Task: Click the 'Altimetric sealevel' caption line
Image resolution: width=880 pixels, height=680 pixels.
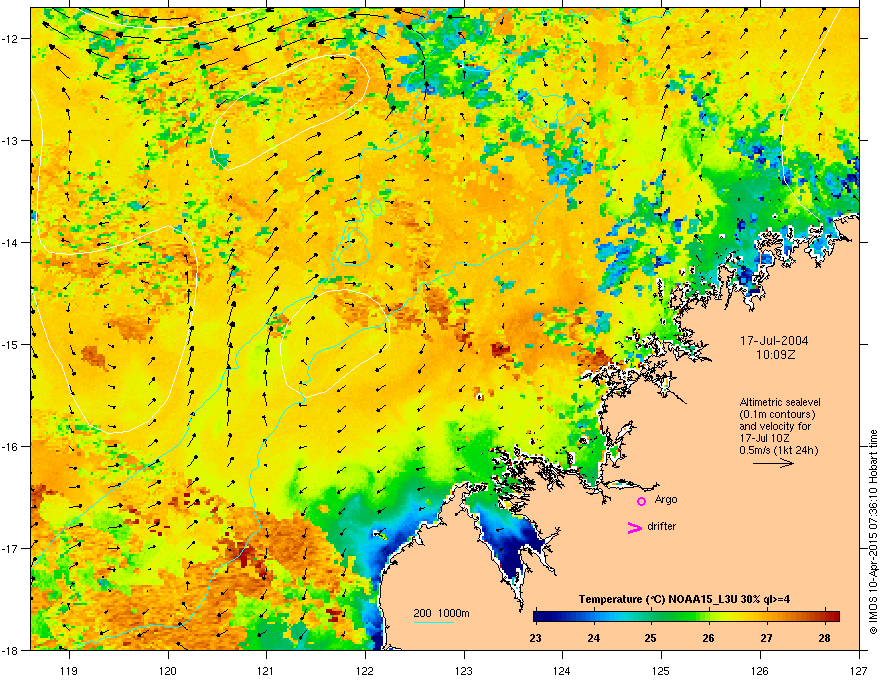Action: (780, 402)
